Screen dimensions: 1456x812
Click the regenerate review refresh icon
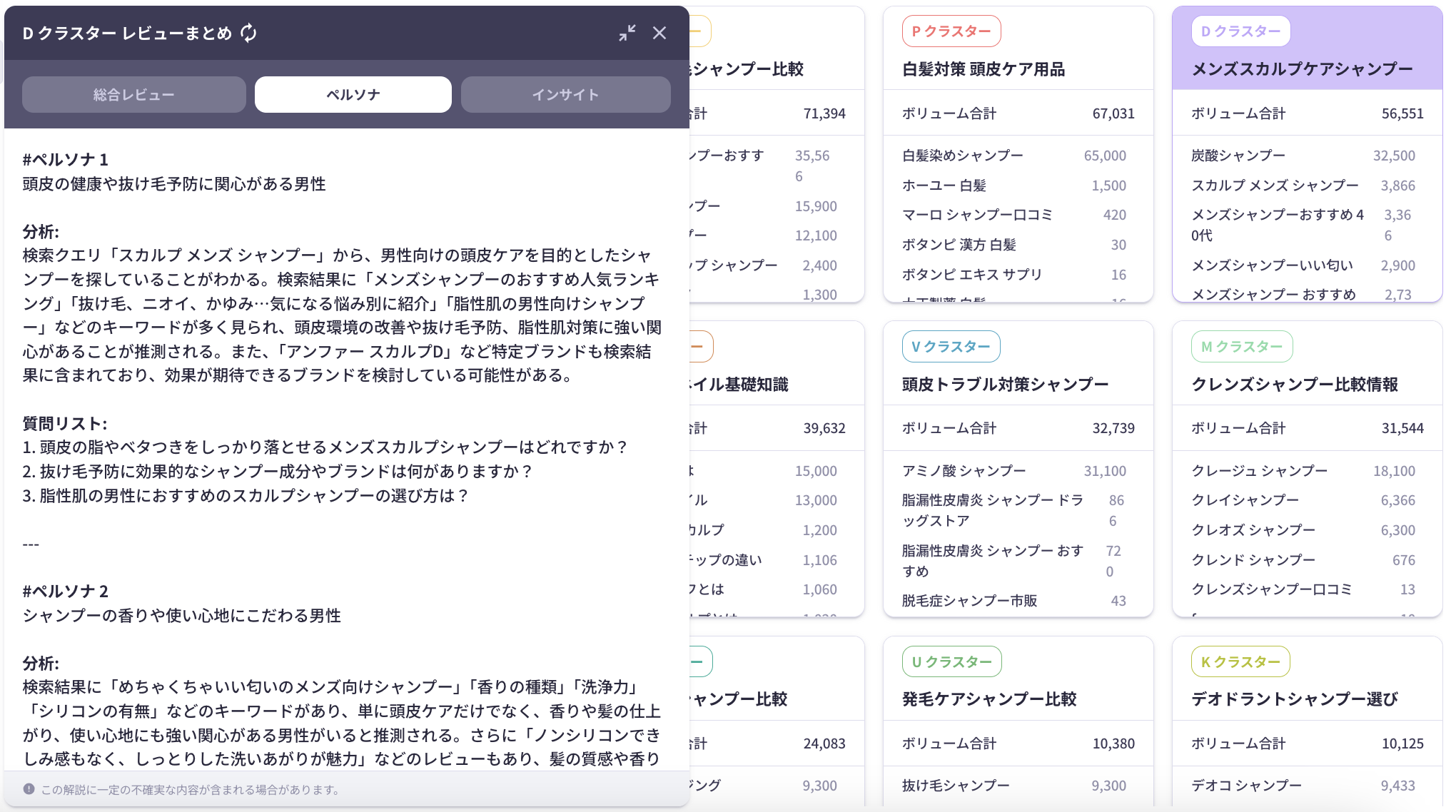pyautogui.click(x=248, y=33)
